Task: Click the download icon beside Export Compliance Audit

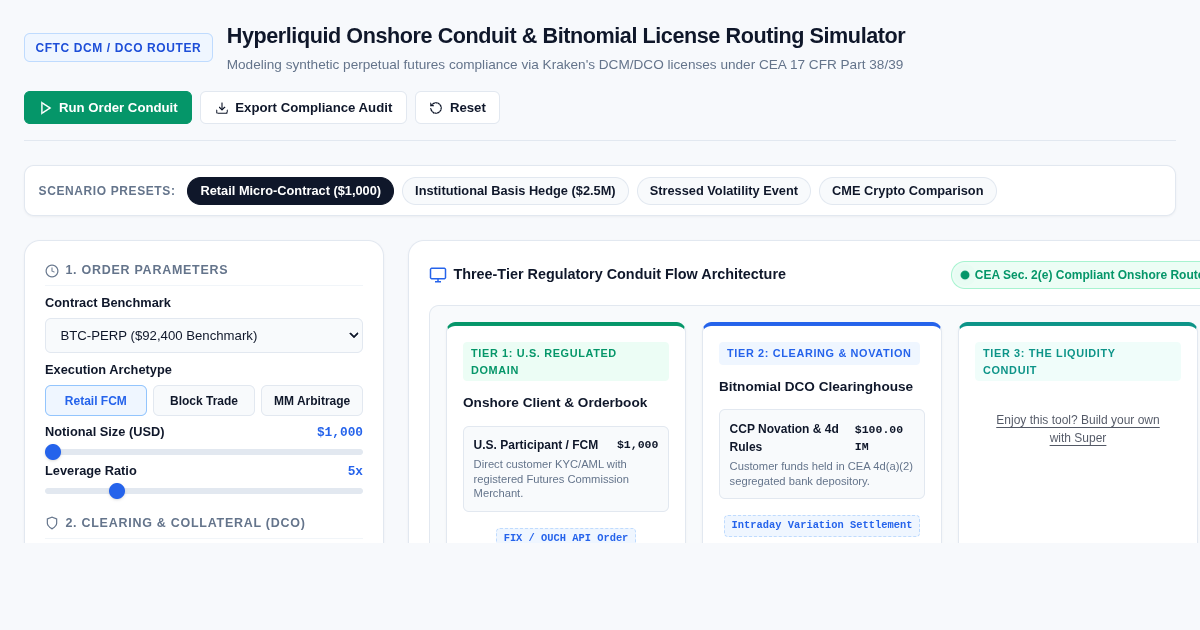Action: pyautogui.click(x=222, y=108)
